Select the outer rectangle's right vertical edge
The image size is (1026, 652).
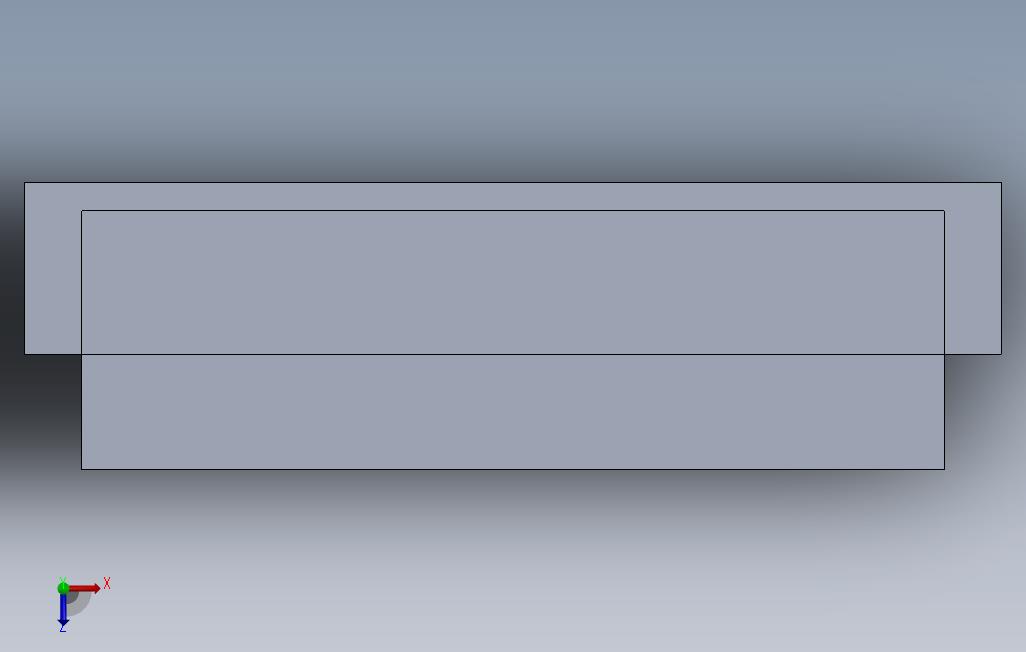pyautogui.click(x=1001, y=268)
